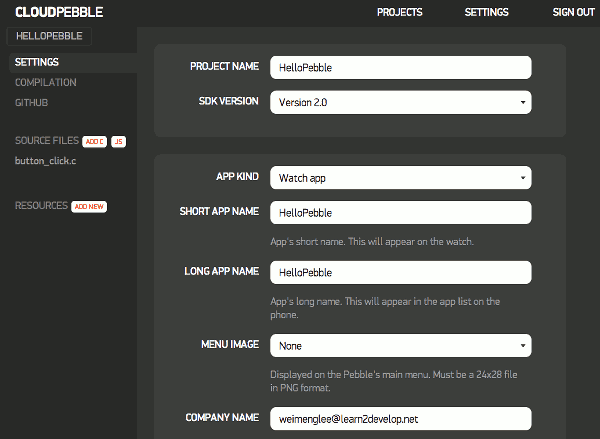The width and height of the screenshot is (600, 439).
Task: Click the Long App Name field
Action: coord(400,272)
